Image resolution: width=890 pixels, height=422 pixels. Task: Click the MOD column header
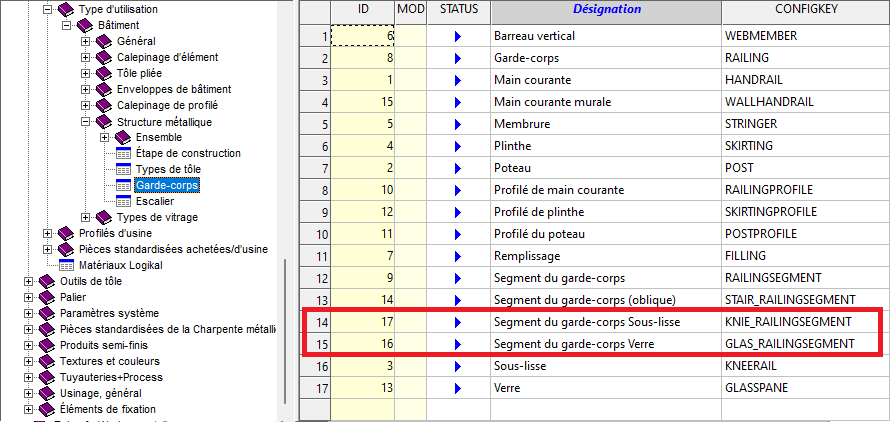411,10
